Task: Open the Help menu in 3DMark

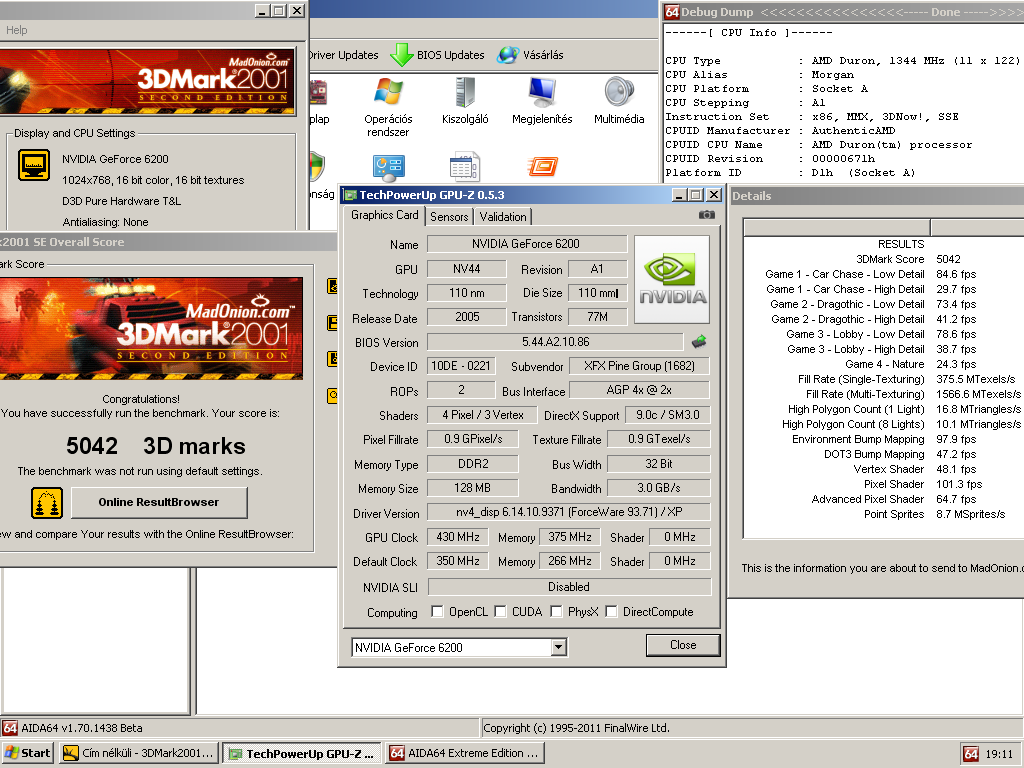Action: (16, 30)
